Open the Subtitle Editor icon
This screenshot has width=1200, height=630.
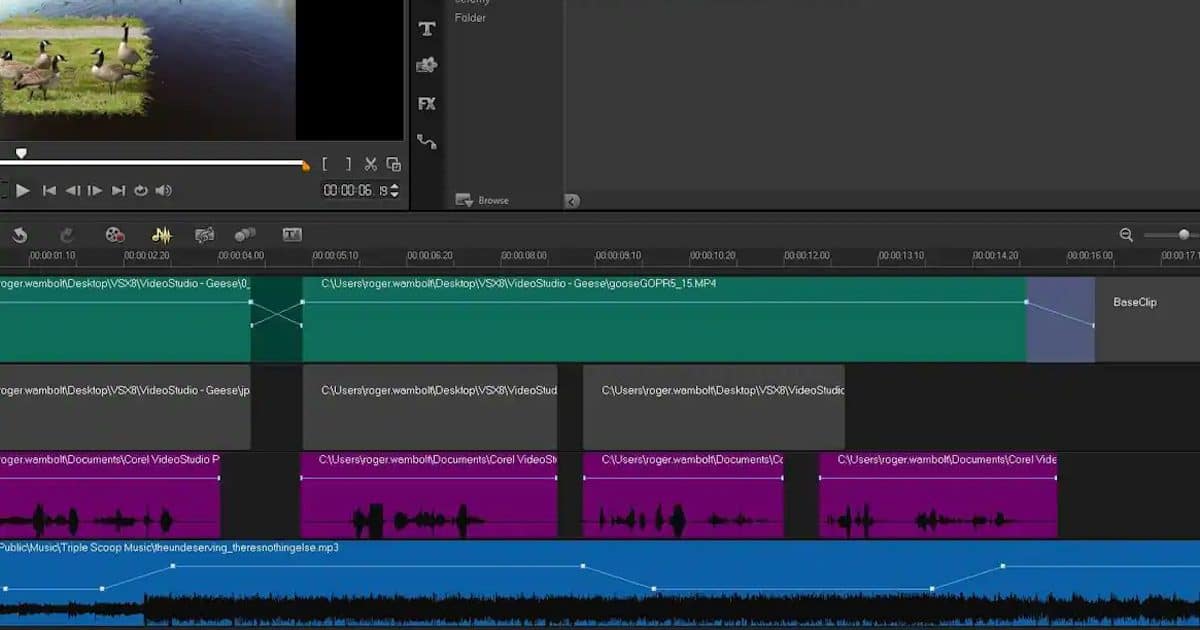(x=292, y=235)
